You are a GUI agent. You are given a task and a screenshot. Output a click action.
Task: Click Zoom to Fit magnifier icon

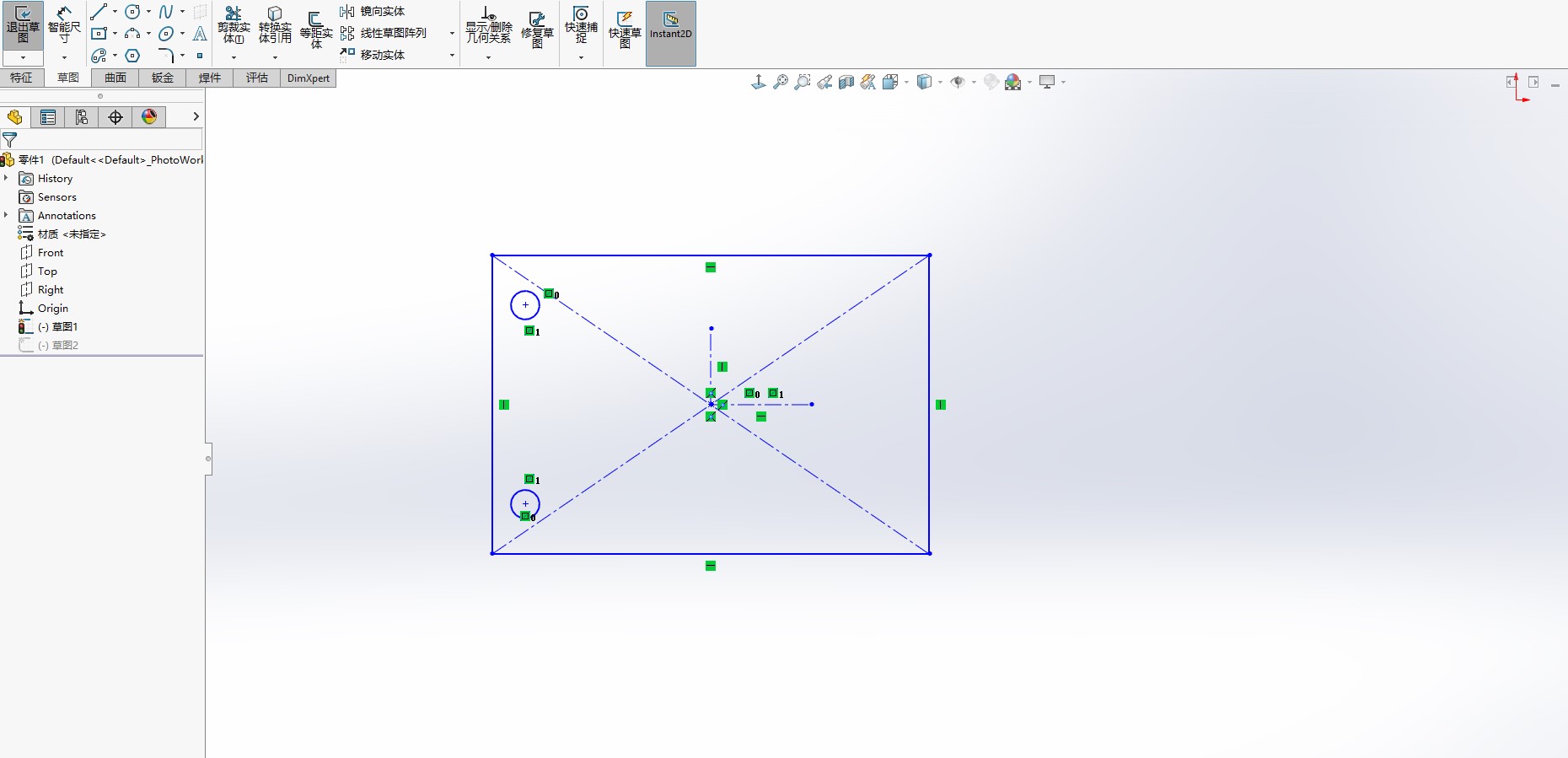[x=781, y=82]
